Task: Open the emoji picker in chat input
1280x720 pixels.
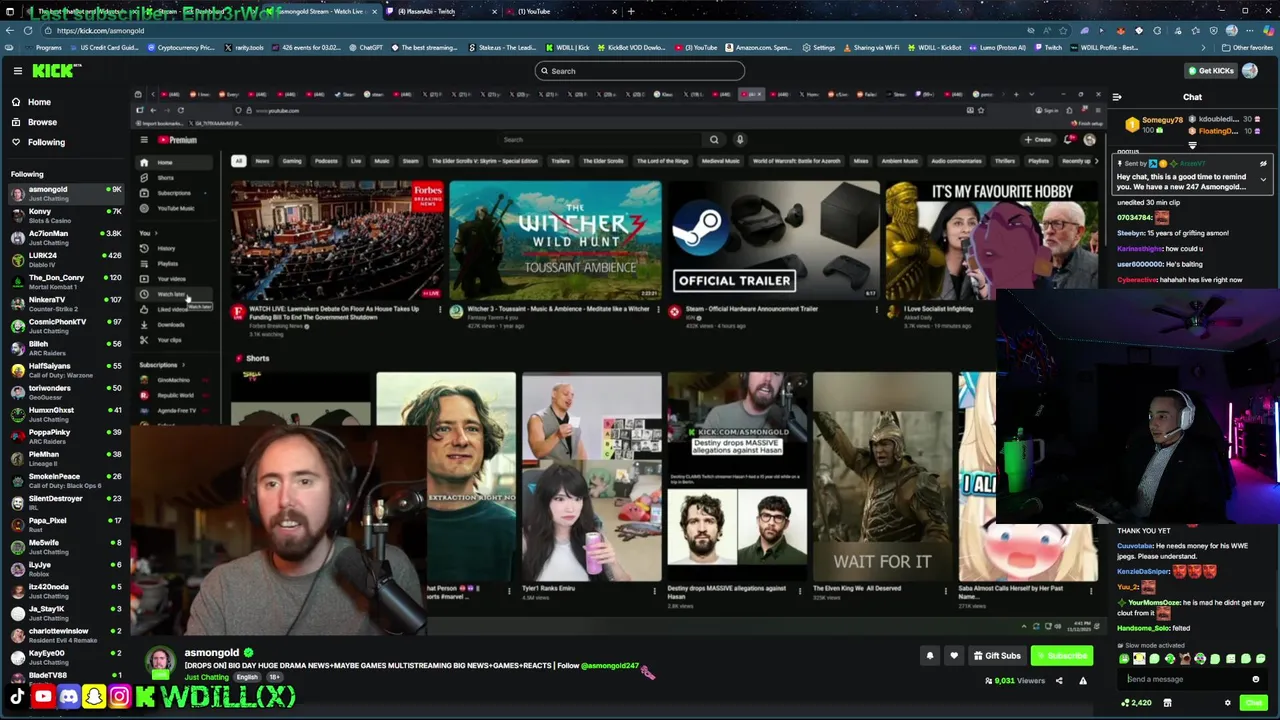Action: 1256,679
